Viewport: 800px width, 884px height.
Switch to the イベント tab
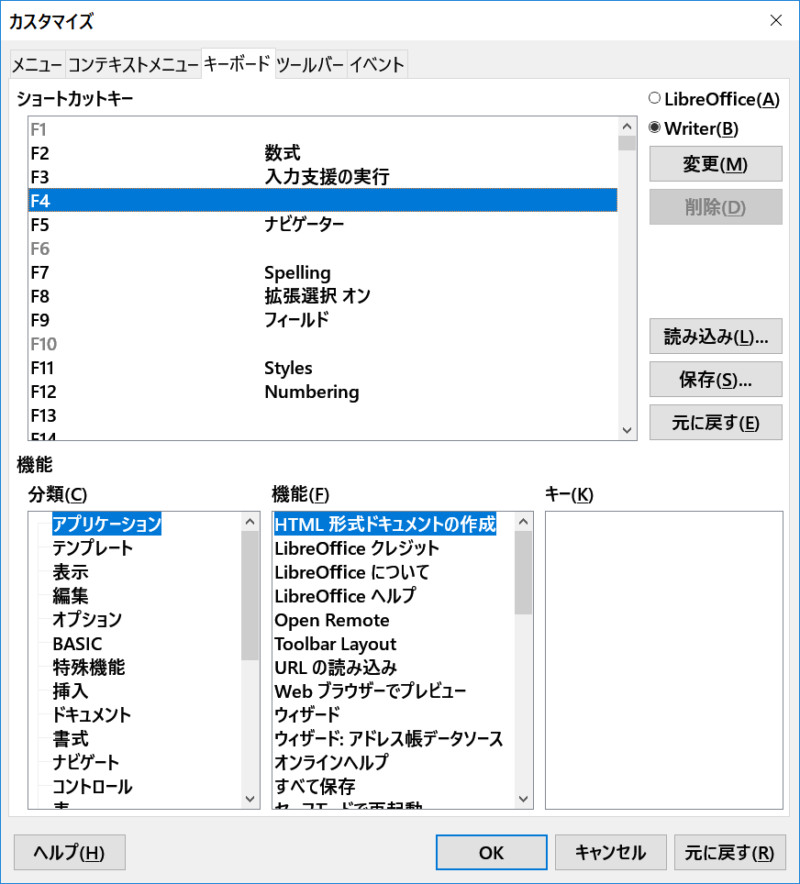tap(377, 65)
